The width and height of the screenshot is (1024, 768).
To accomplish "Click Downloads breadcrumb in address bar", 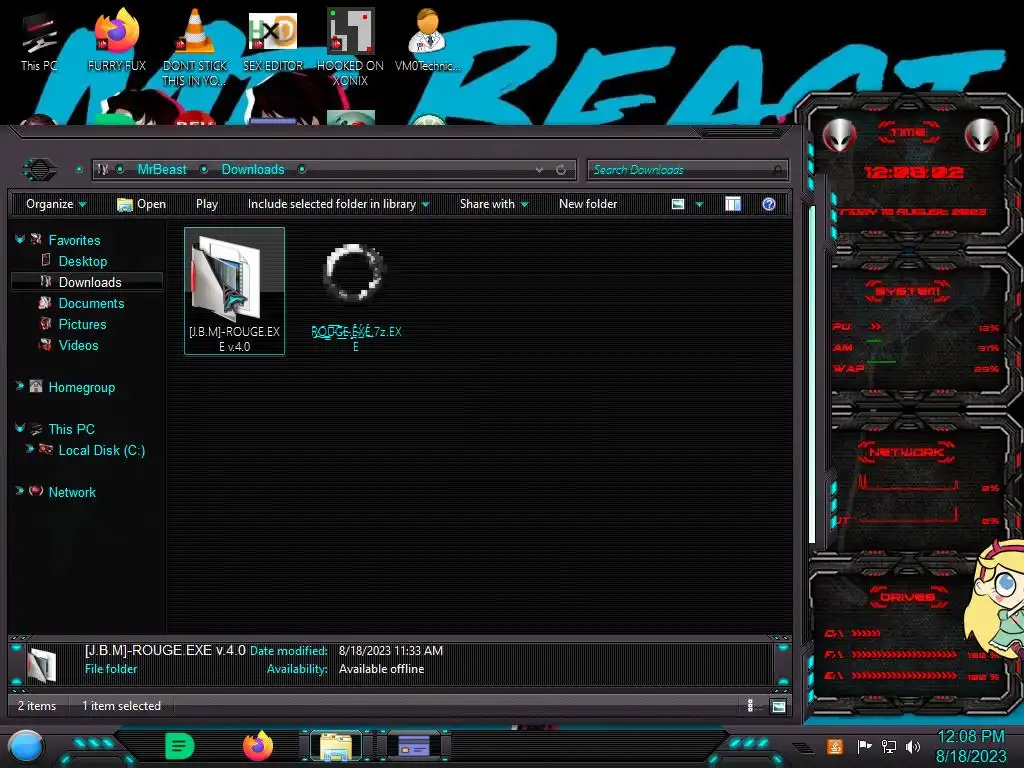I will [253, 169].
